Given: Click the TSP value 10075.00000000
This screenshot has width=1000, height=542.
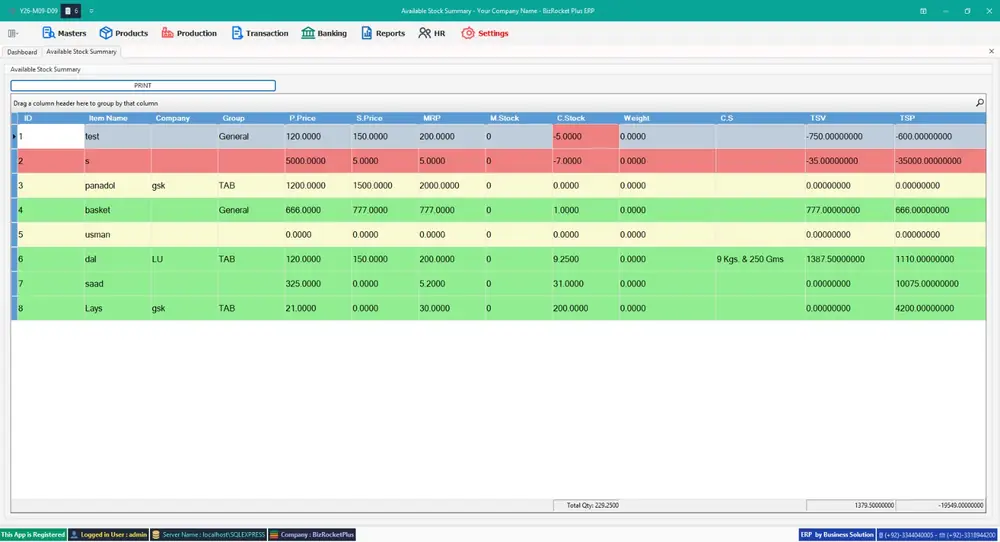Looking at the screenshot, I should (940, 284).
